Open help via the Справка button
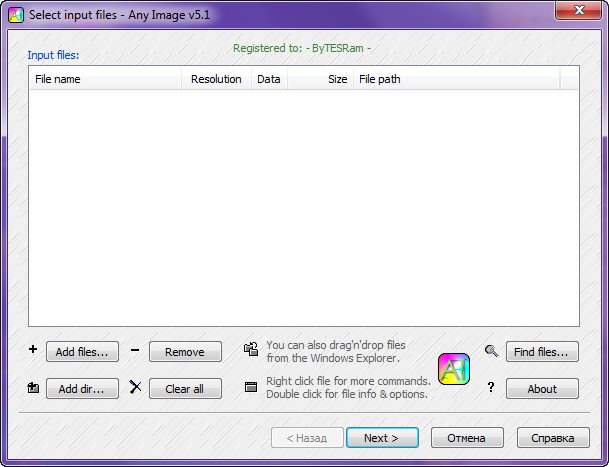The image size is (609, 467). click(x=553, y=438)
